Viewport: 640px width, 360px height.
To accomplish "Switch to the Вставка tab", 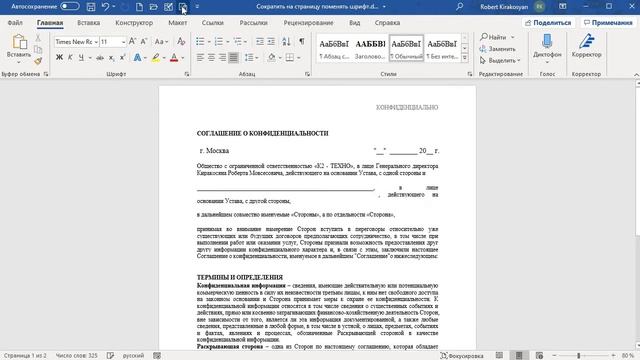I will (x=89, y=23).
